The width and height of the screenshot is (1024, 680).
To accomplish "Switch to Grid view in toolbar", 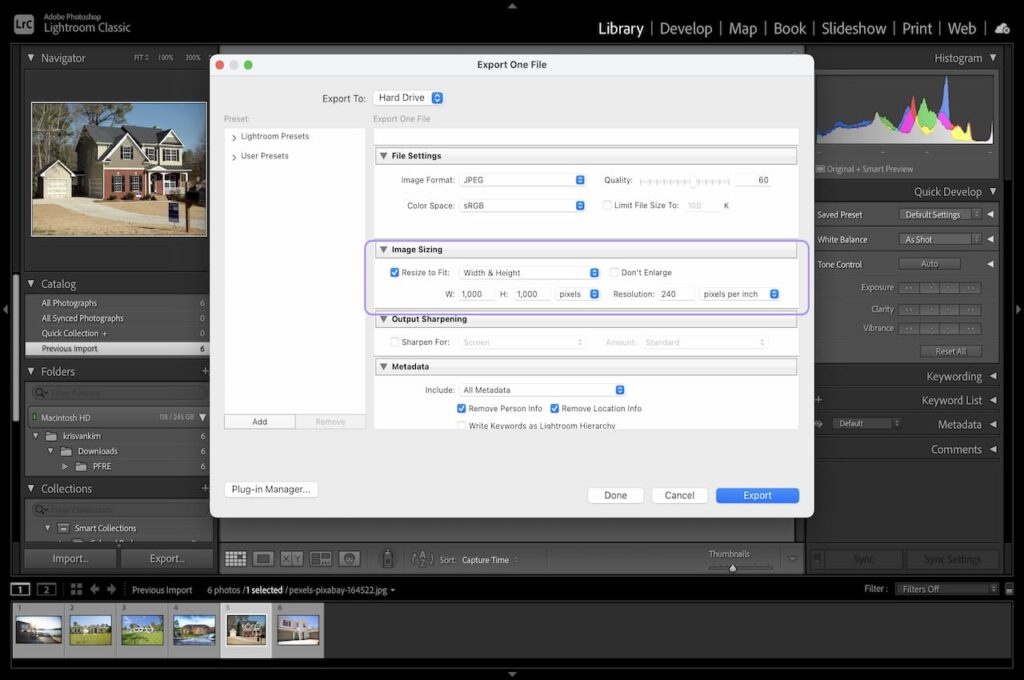I will coord(235,559).
